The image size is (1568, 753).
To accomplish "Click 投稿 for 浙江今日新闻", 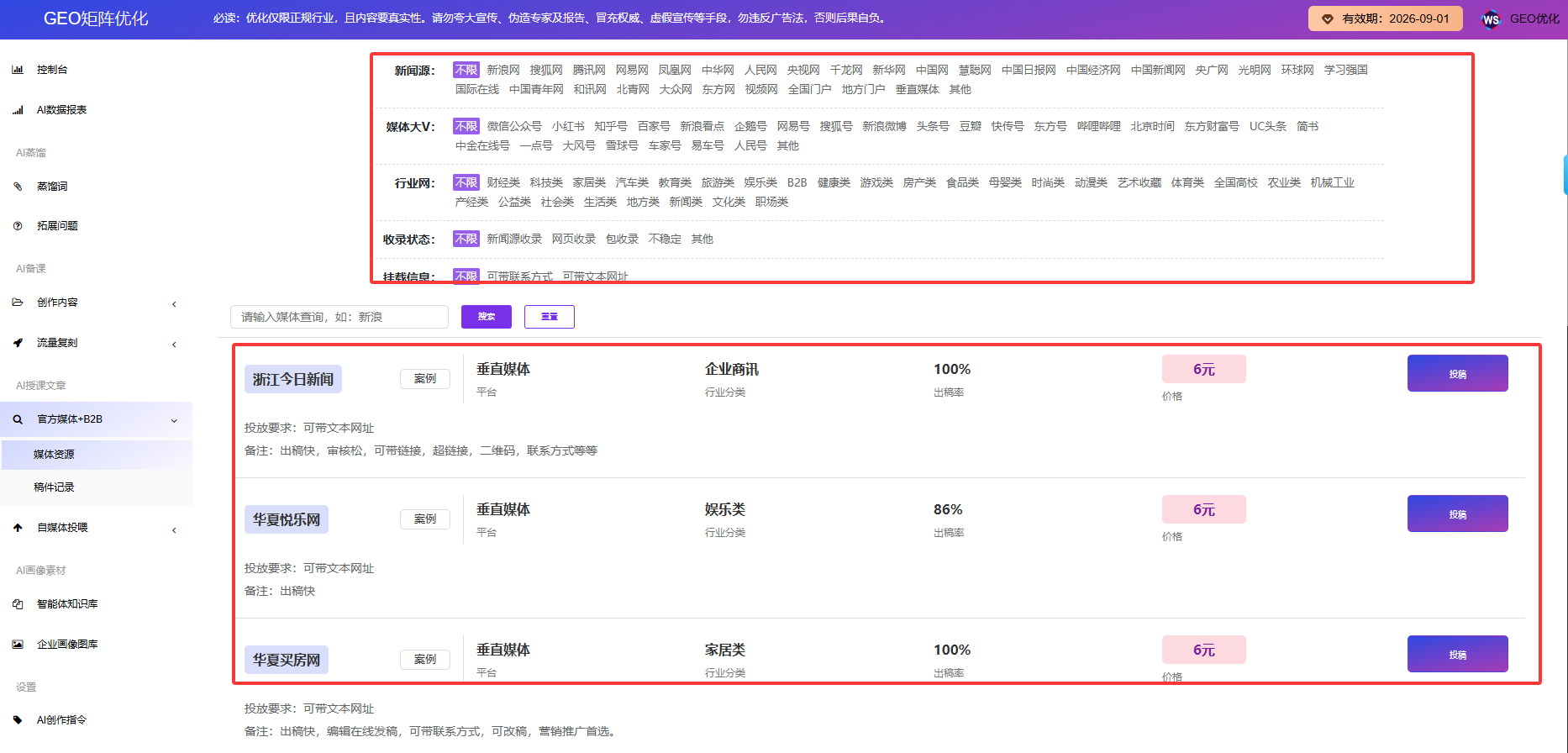I will point(1458,374).
